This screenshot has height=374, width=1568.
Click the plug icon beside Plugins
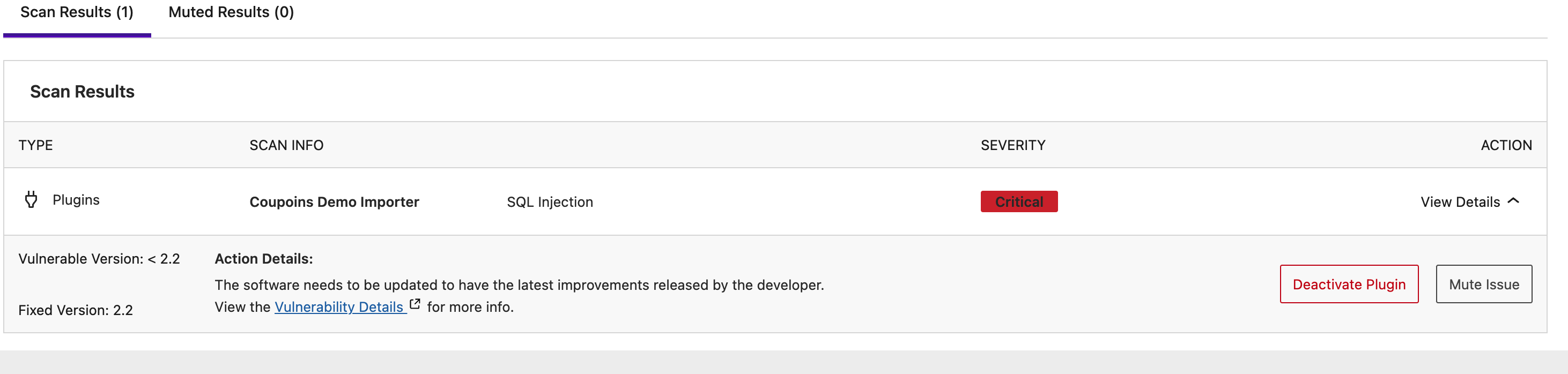pos(31,199)
